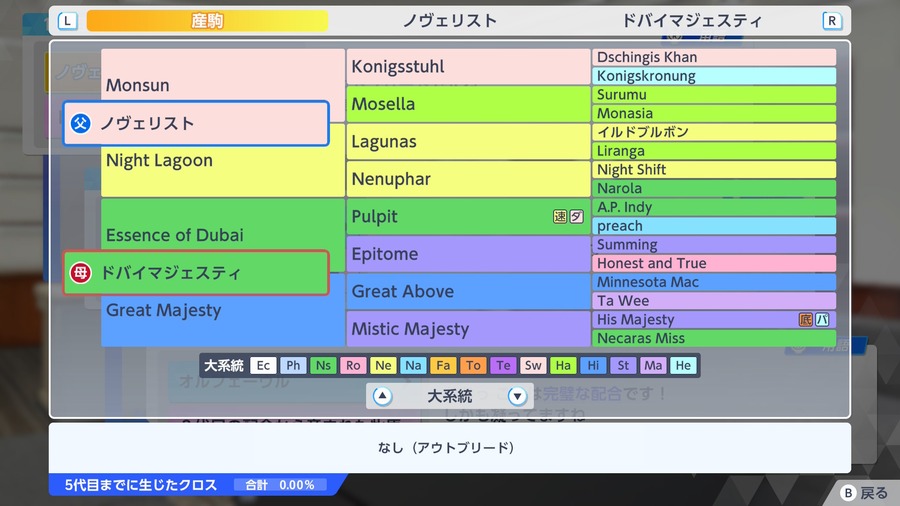Screen dimensions: 900x506
Task: Click the down arrow beside 大系統
Action: (517, 396)
